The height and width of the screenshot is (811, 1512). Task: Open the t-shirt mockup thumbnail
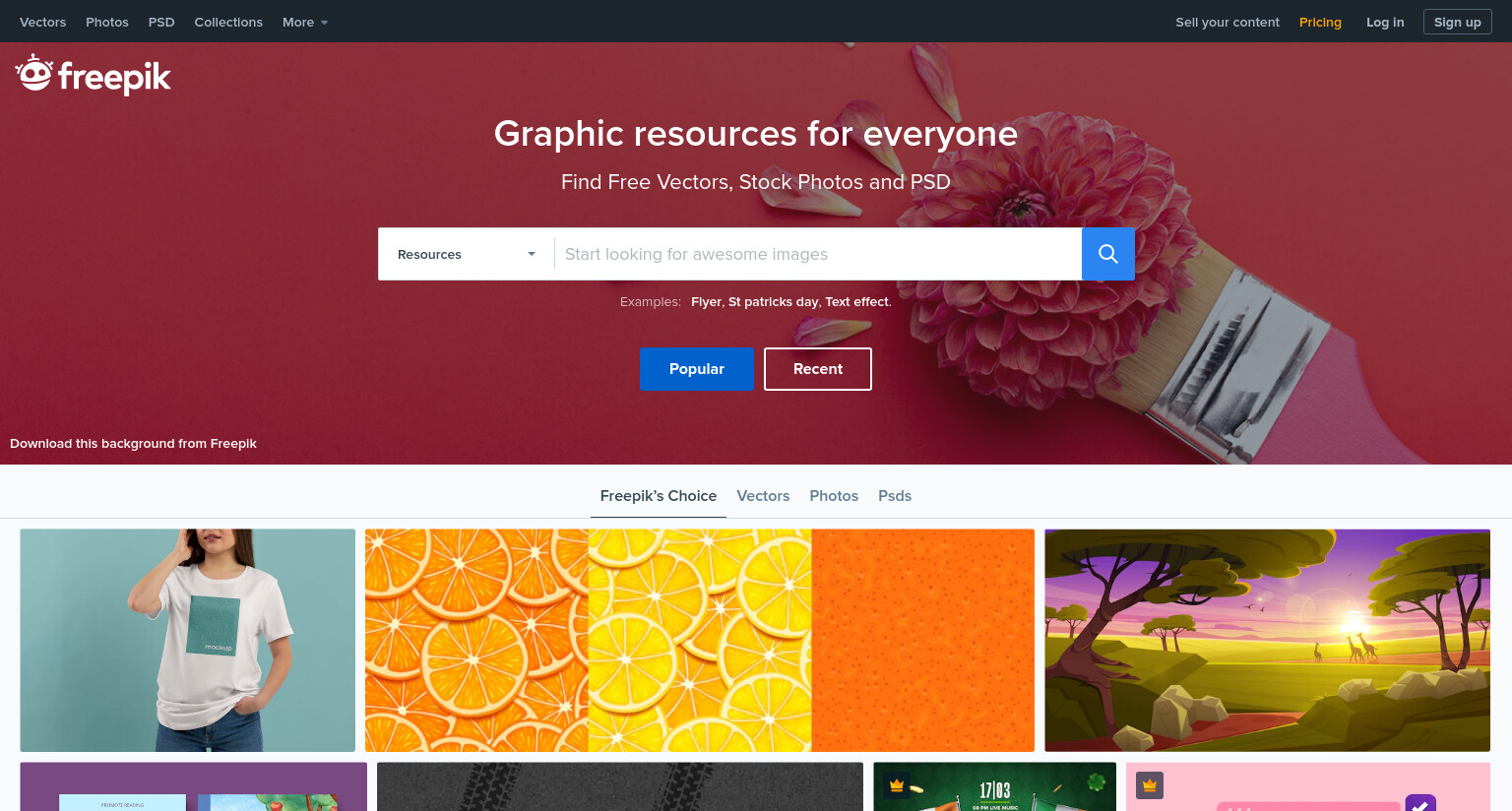click(188, 641)
